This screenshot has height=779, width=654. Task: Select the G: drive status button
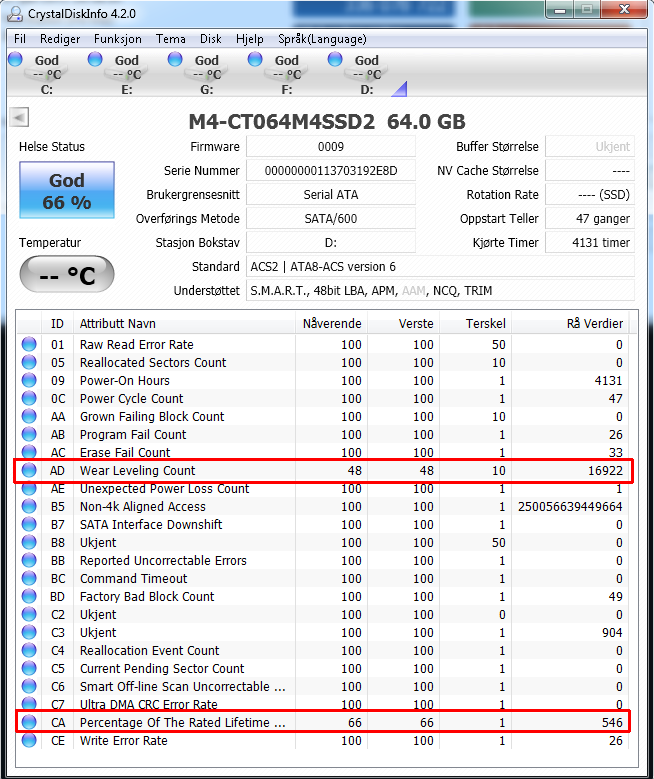[197, 74]
